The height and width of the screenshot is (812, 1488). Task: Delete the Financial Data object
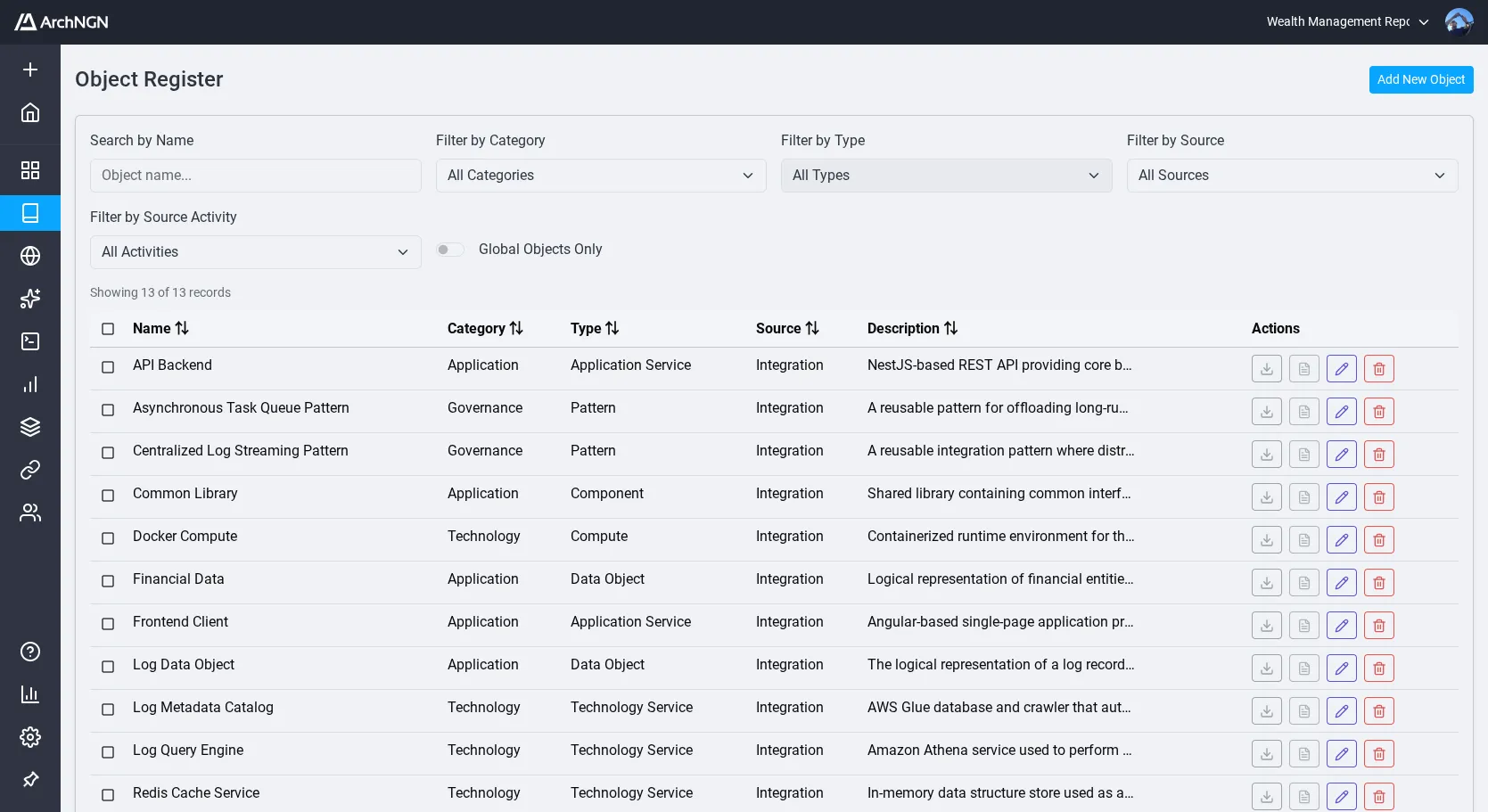point(1378,582)
